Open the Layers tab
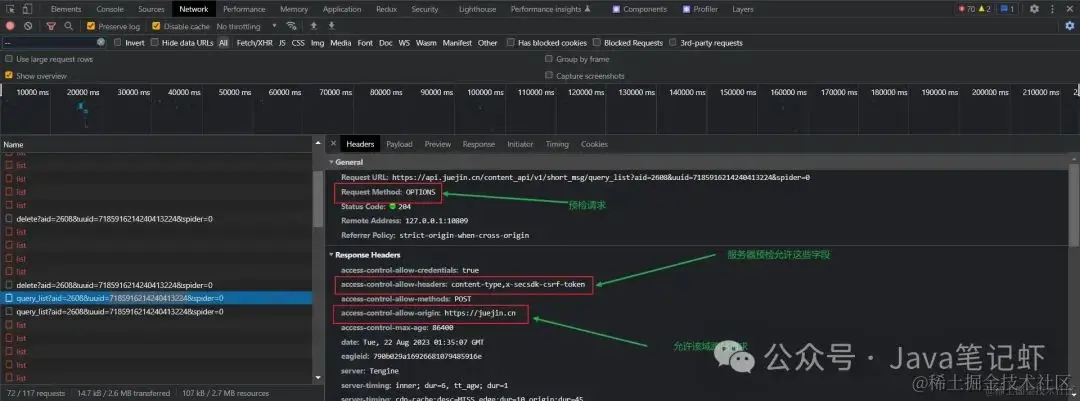1080x401 pixels. (x=742, y=9)
